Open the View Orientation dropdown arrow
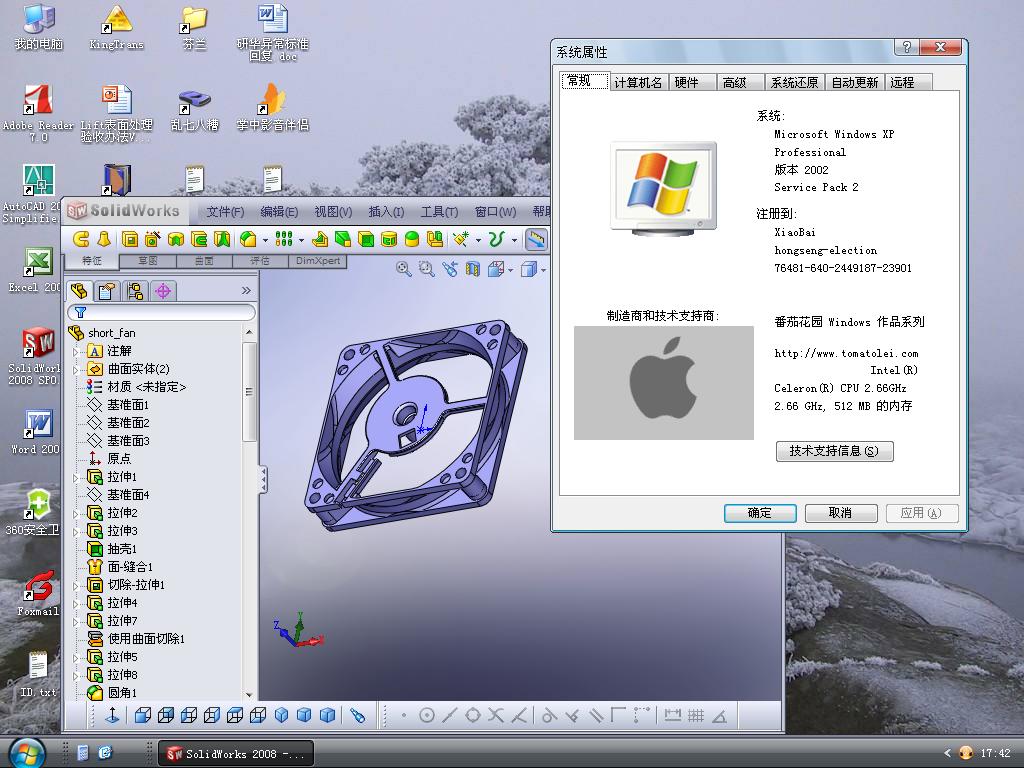This screenshot has width=1024, height=768. (510, 270)
